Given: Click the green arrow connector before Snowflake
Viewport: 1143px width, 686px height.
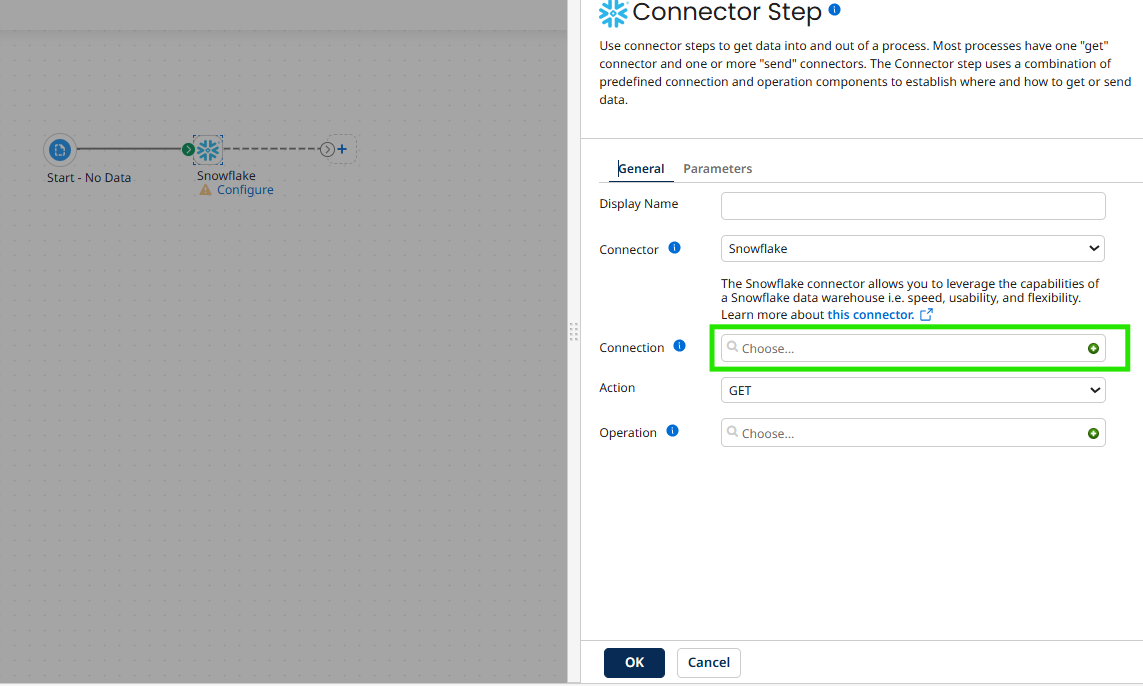Looking at the screenshot, I should (x=188, y=149).
